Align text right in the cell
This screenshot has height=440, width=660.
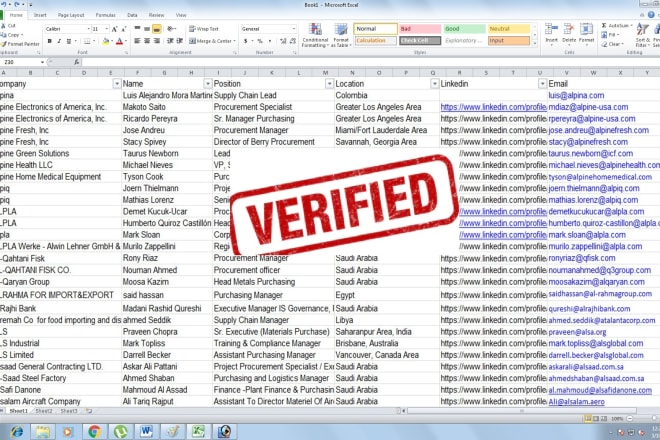point(157,41)
